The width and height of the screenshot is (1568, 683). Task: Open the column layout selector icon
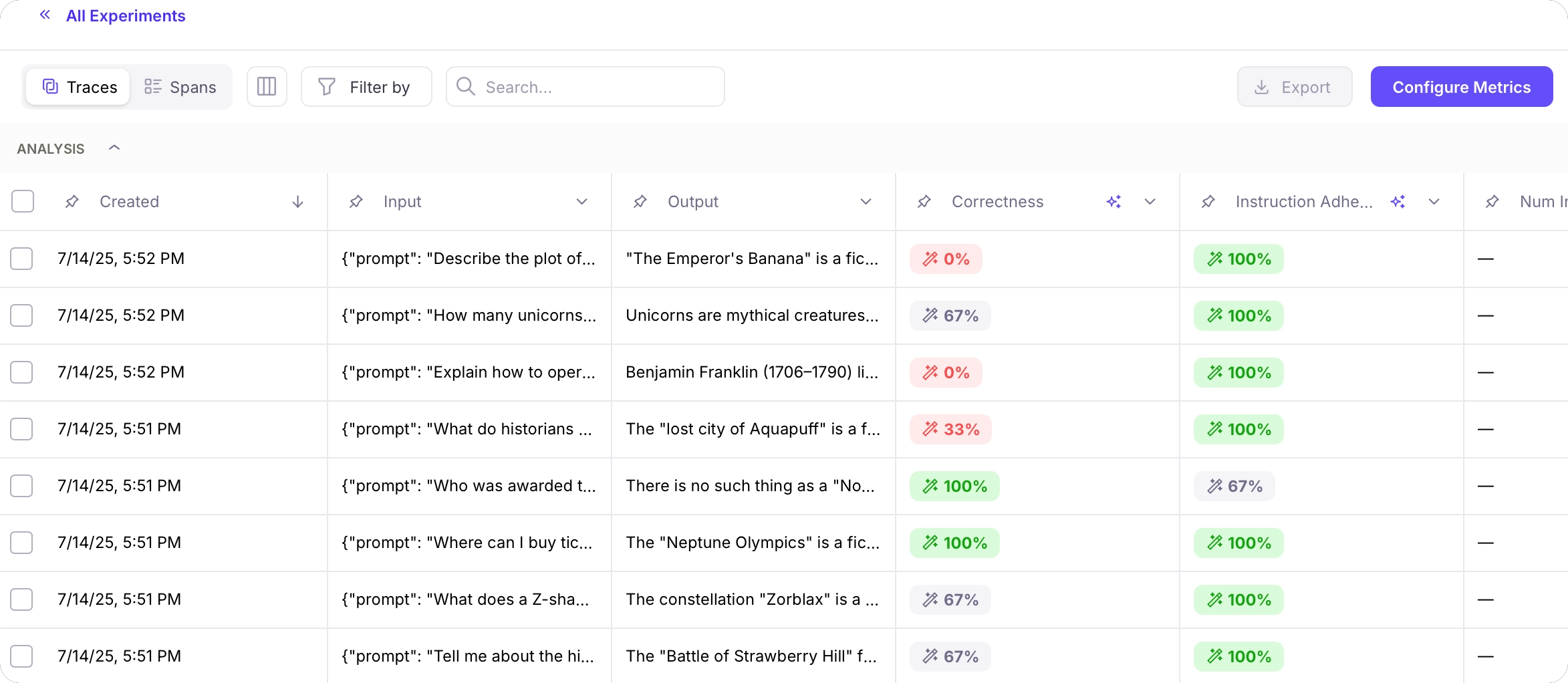(267, 86)
